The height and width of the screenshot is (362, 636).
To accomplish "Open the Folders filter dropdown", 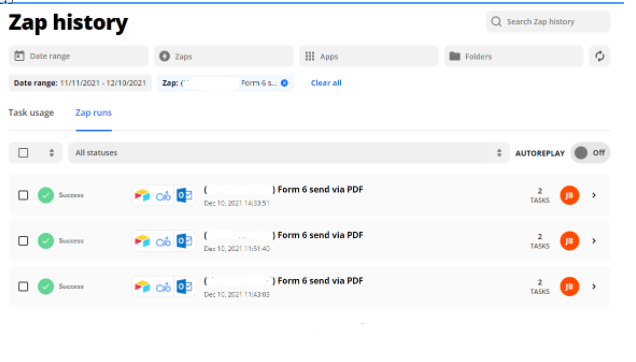I will (514, 56).
